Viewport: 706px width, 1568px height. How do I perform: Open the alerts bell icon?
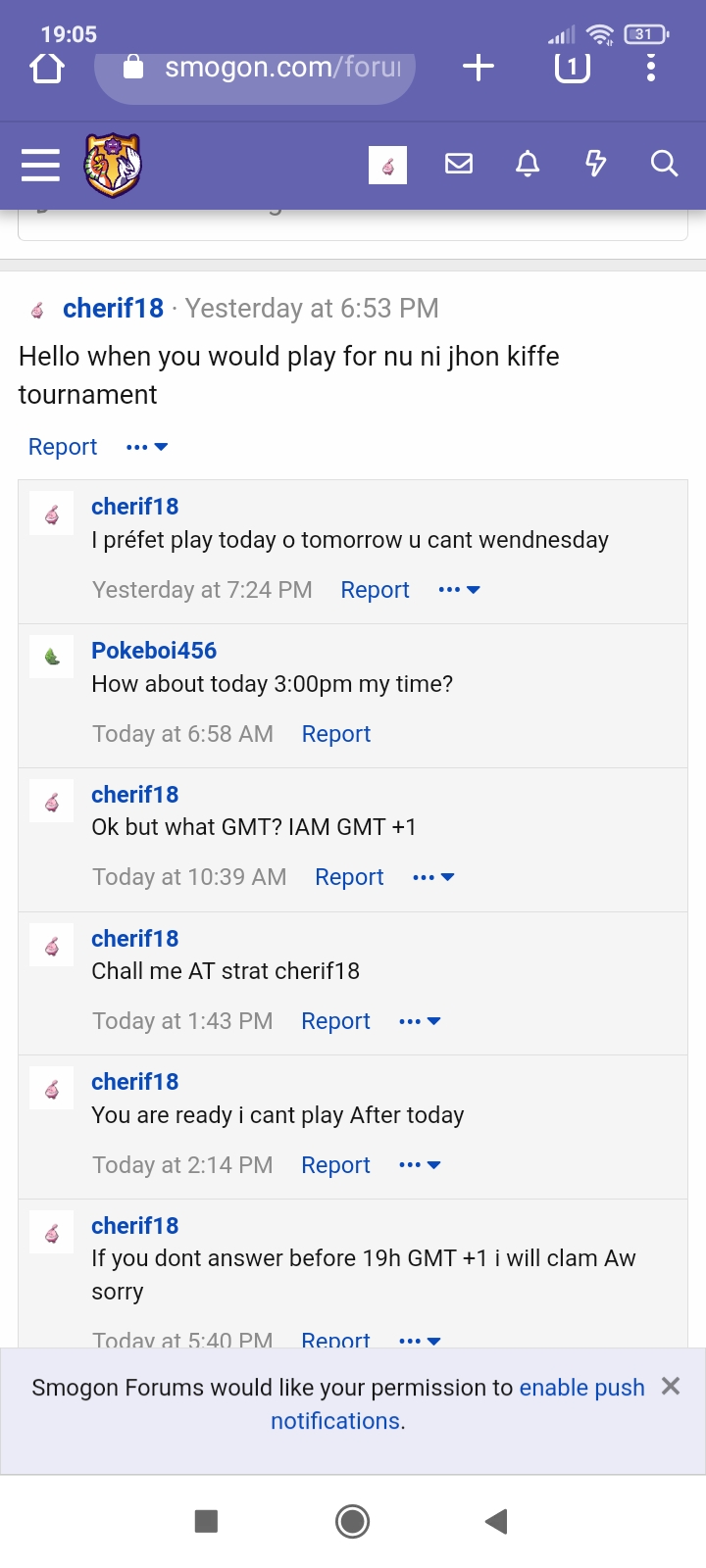tap(528, 164)
